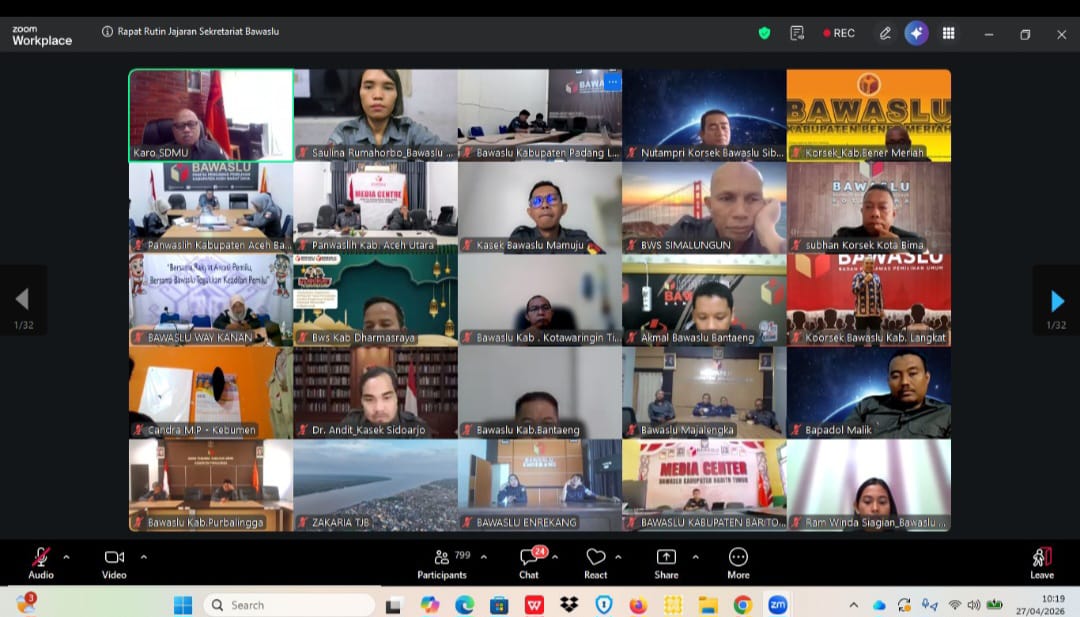Open Bitwarden shield app from taskbar

pyautogui.click(x=603, y=605)
